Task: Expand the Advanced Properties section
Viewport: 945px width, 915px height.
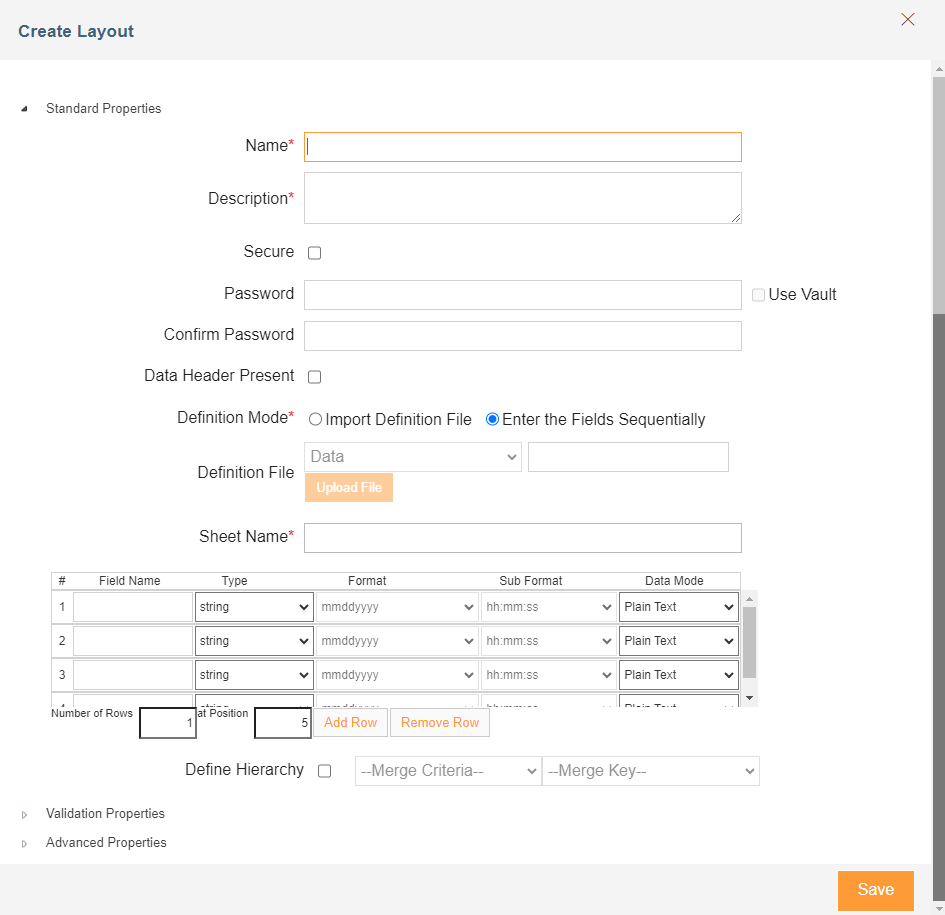Action: point(25,844)
